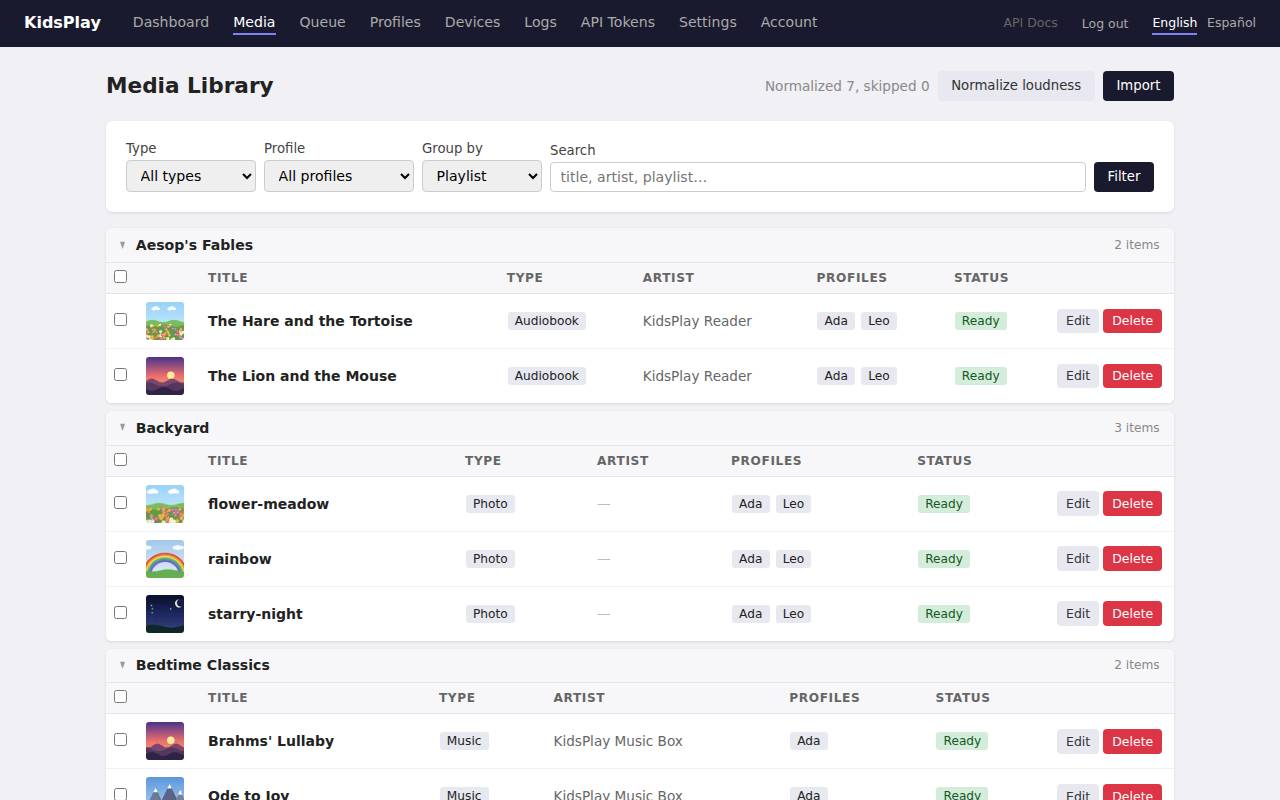The image size is (1280, 800).
Task: Collapse the Backyard group
Action: point(122,428)
